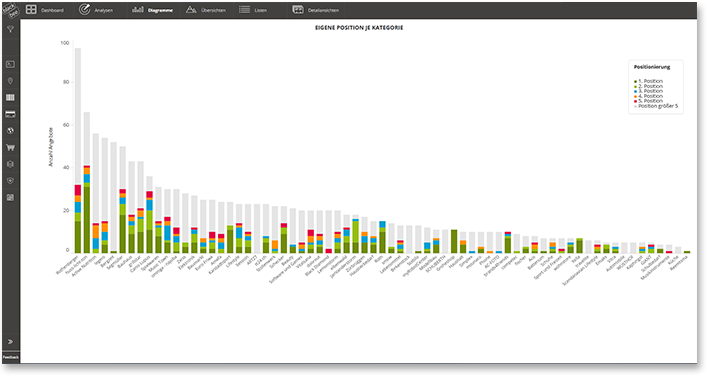
Task: Select the 'Modellbau' axis label
Action: tap(428, 262)
